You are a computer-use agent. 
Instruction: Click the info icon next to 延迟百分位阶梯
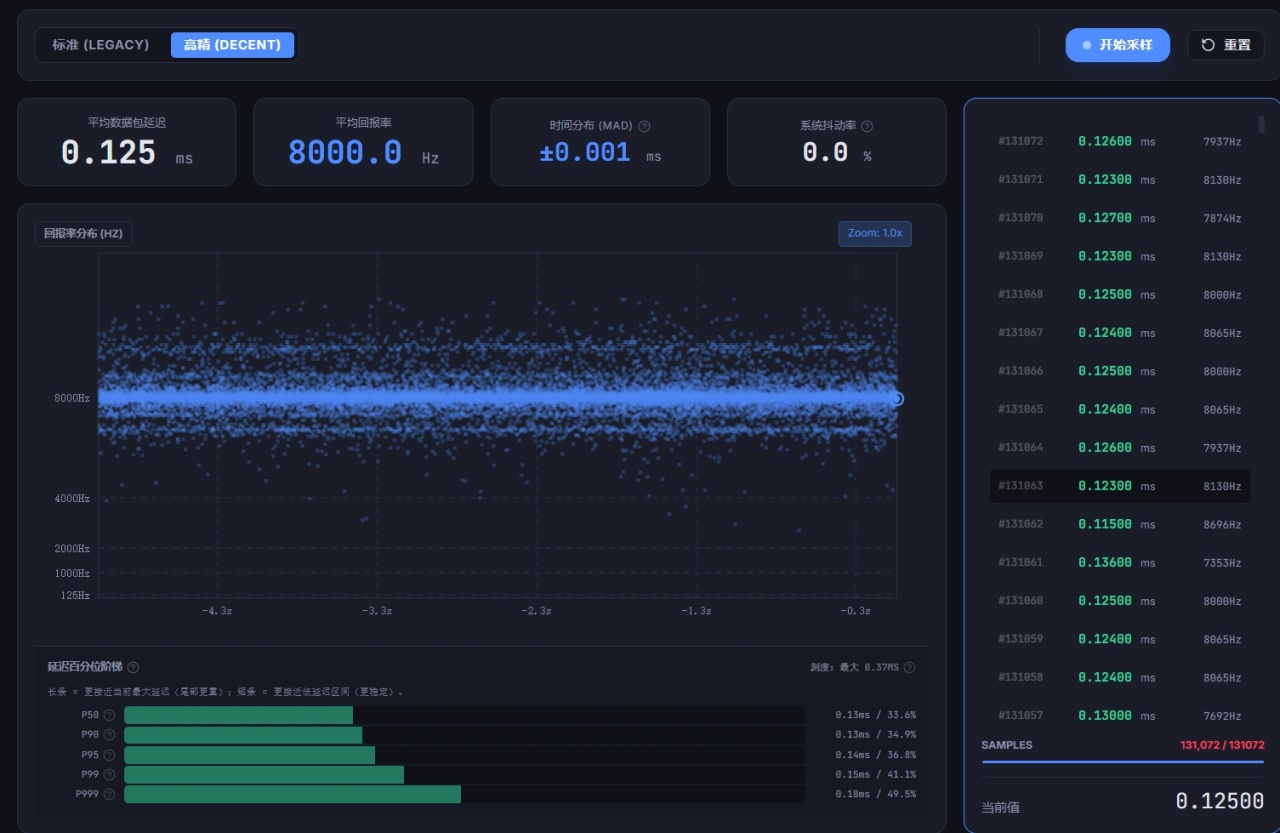(133, 667)
